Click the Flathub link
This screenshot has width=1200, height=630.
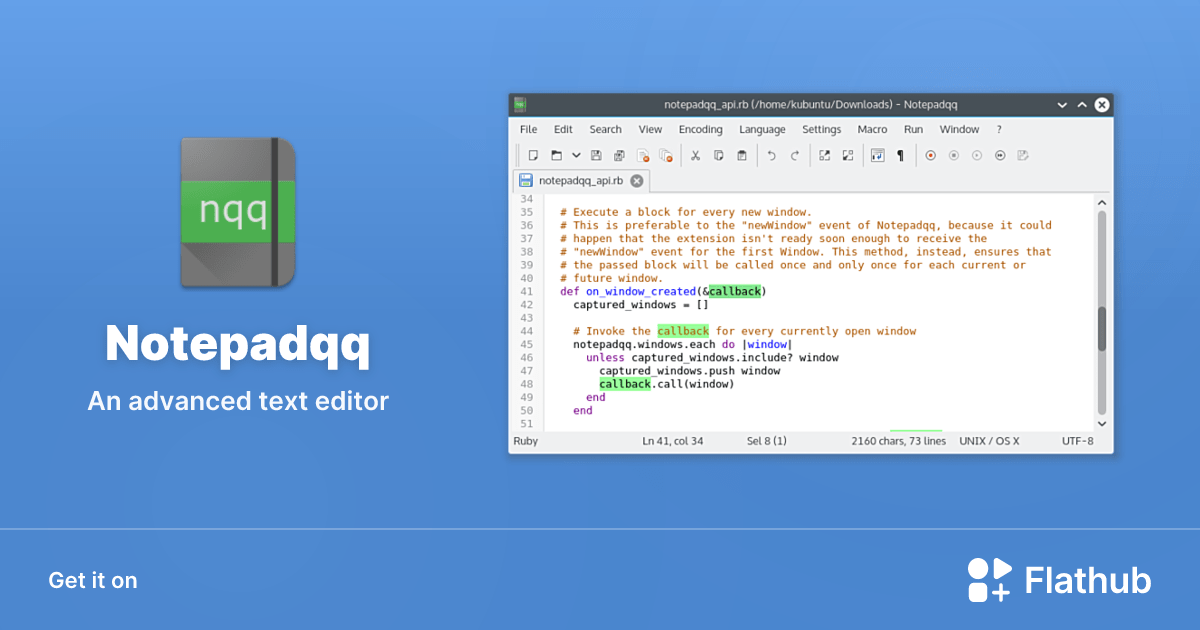[x=1059, y=579]
